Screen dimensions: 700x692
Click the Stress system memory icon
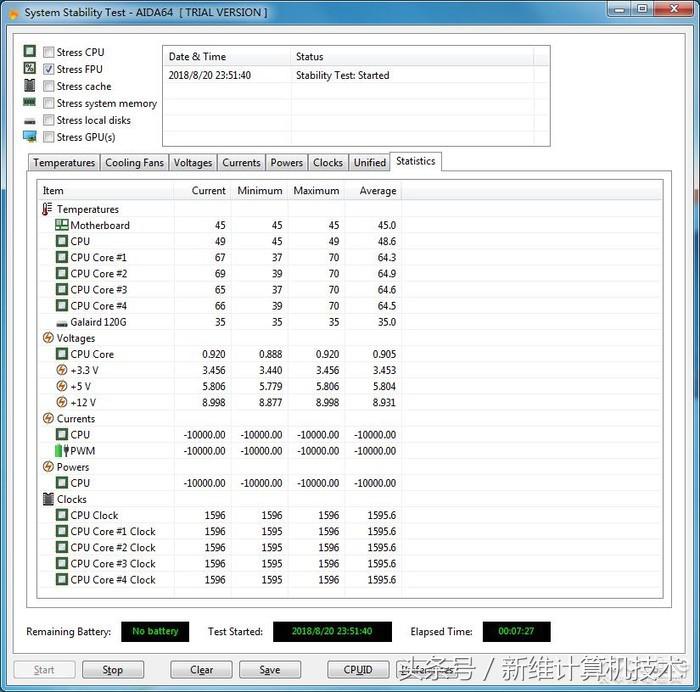tap(29, 103)
